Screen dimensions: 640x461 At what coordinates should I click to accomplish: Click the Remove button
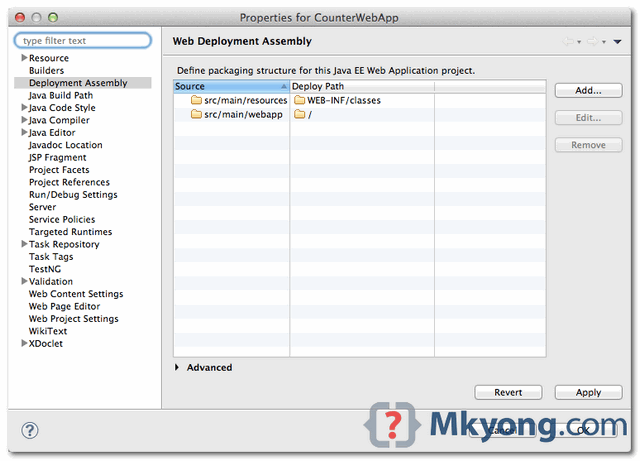click(589, 145)
